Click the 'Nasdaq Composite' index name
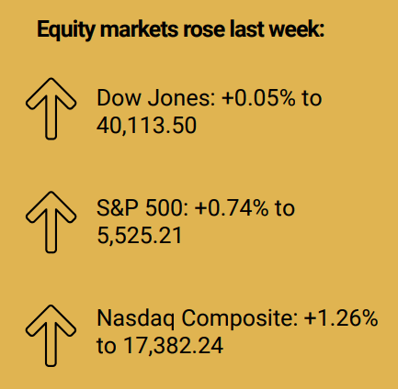 (197, 319)
